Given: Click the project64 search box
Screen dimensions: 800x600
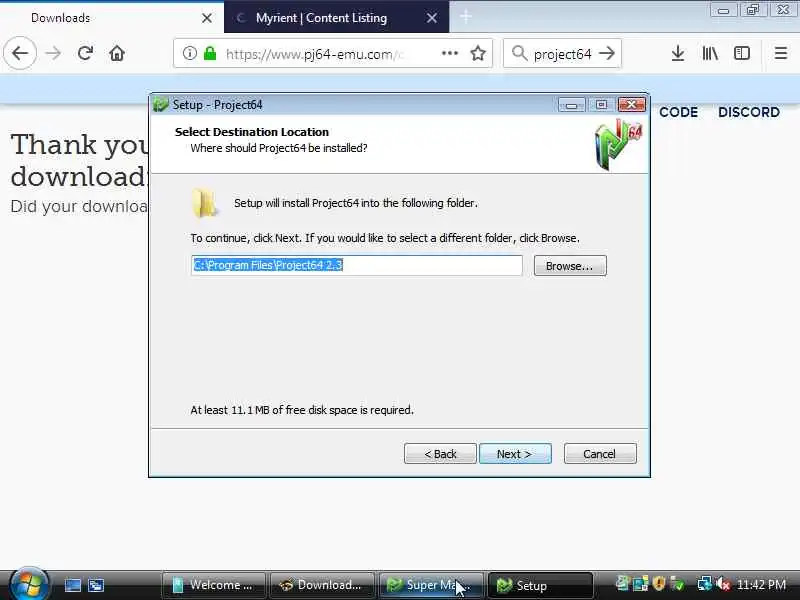Looking at the screenshot, I should (x=562, y=53).
